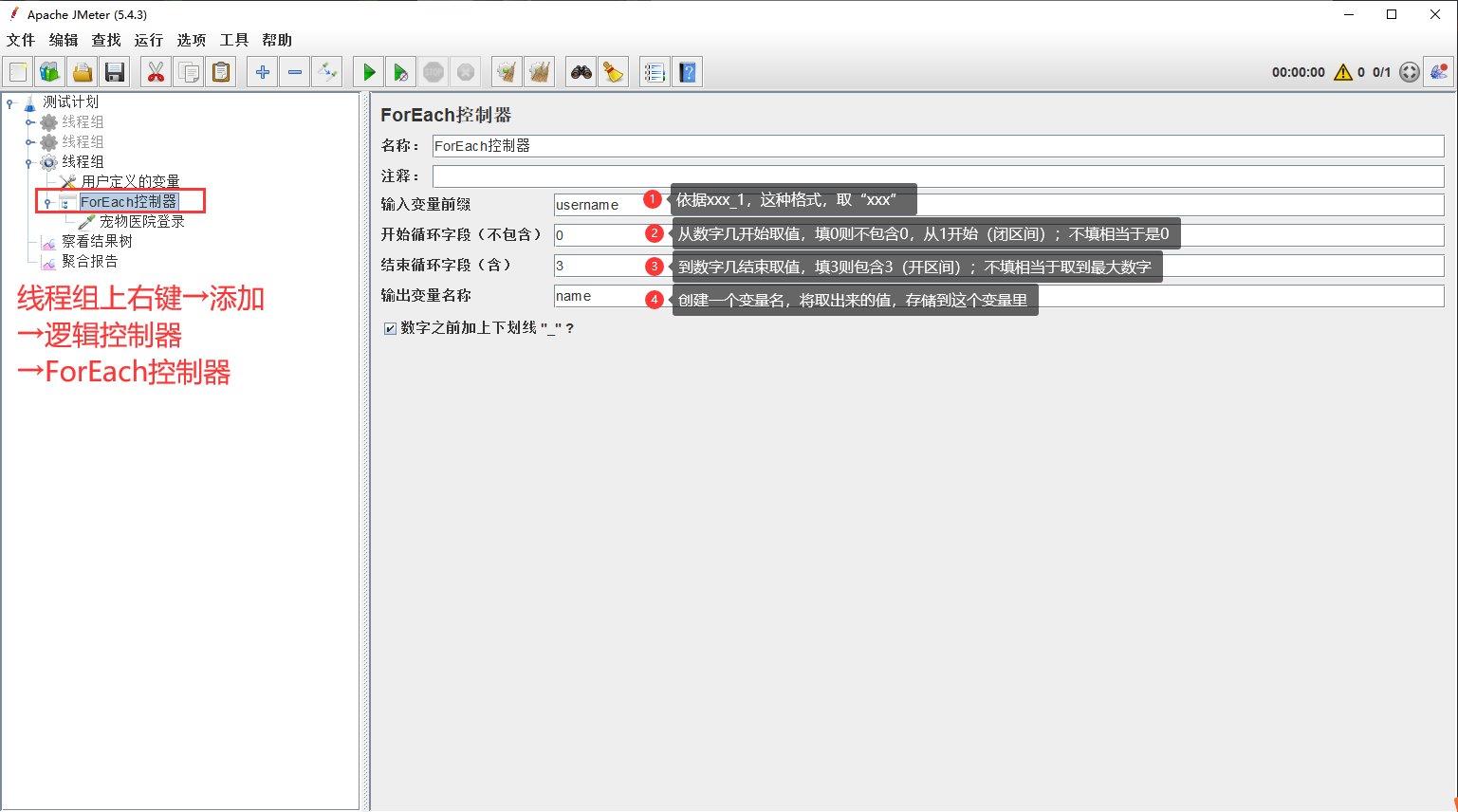This screenshot has height=812, width=1458.
Task: Click the Save test plan icon
Action: 115,72
